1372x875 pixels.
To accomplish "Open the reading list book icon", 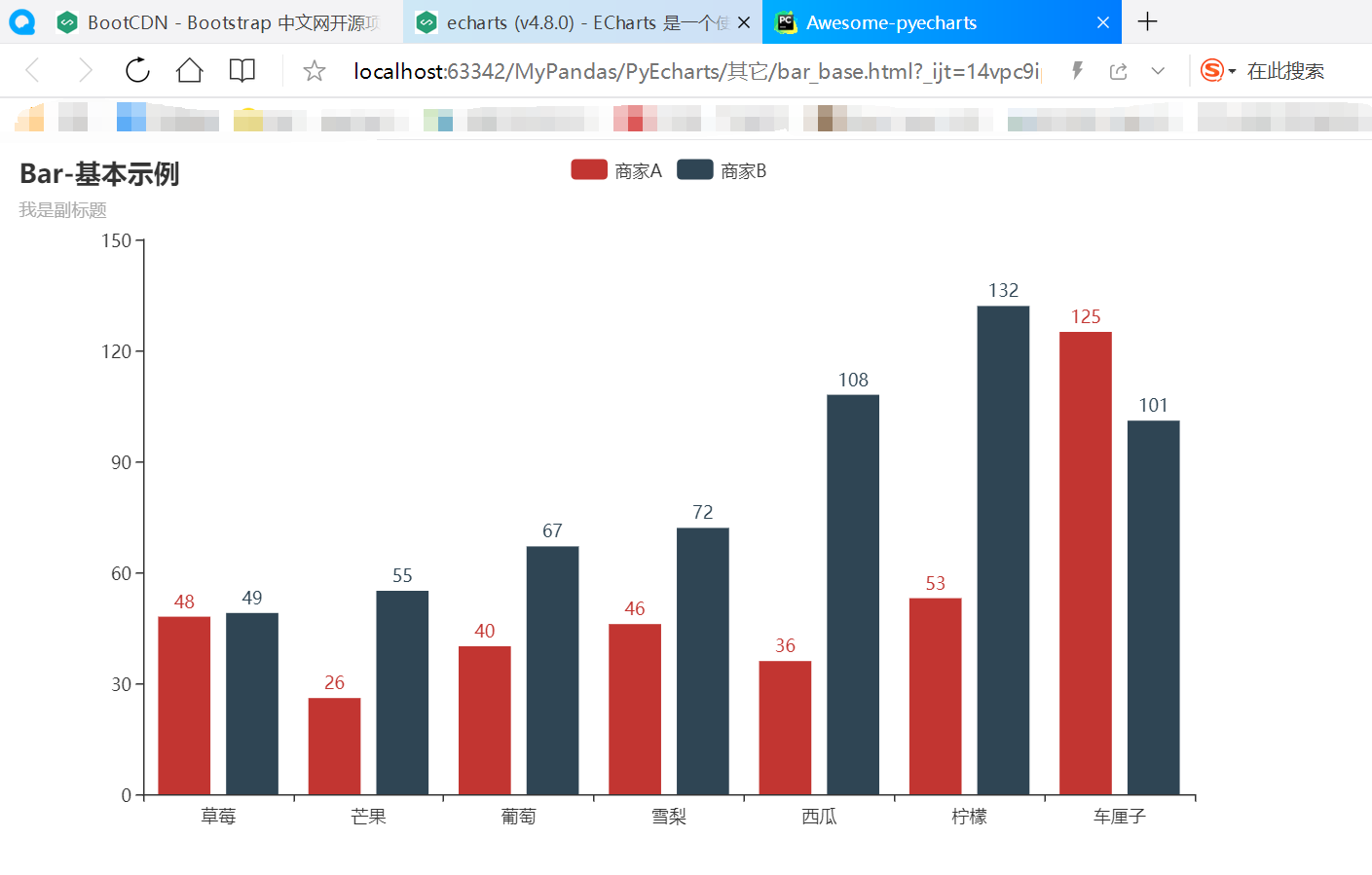I will (241, 70).
